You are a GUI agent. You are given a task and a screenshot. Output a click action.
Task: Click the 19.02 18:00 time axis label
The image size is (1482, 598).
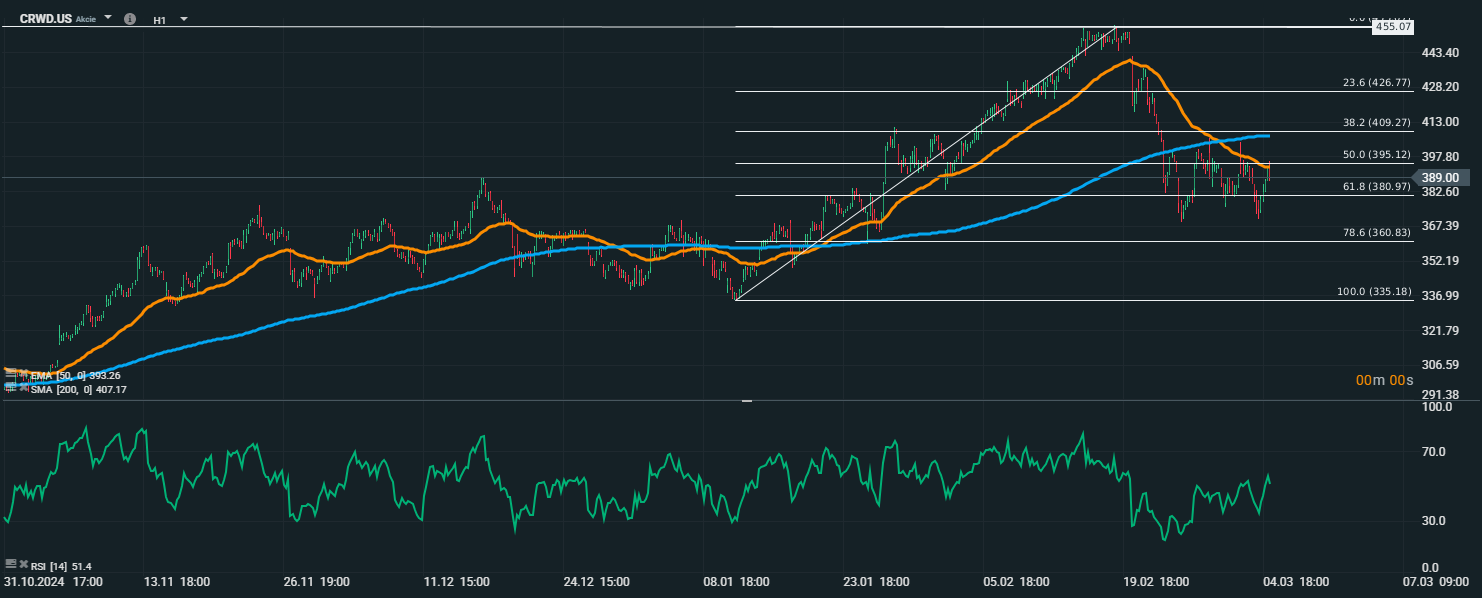[1156, 581]
